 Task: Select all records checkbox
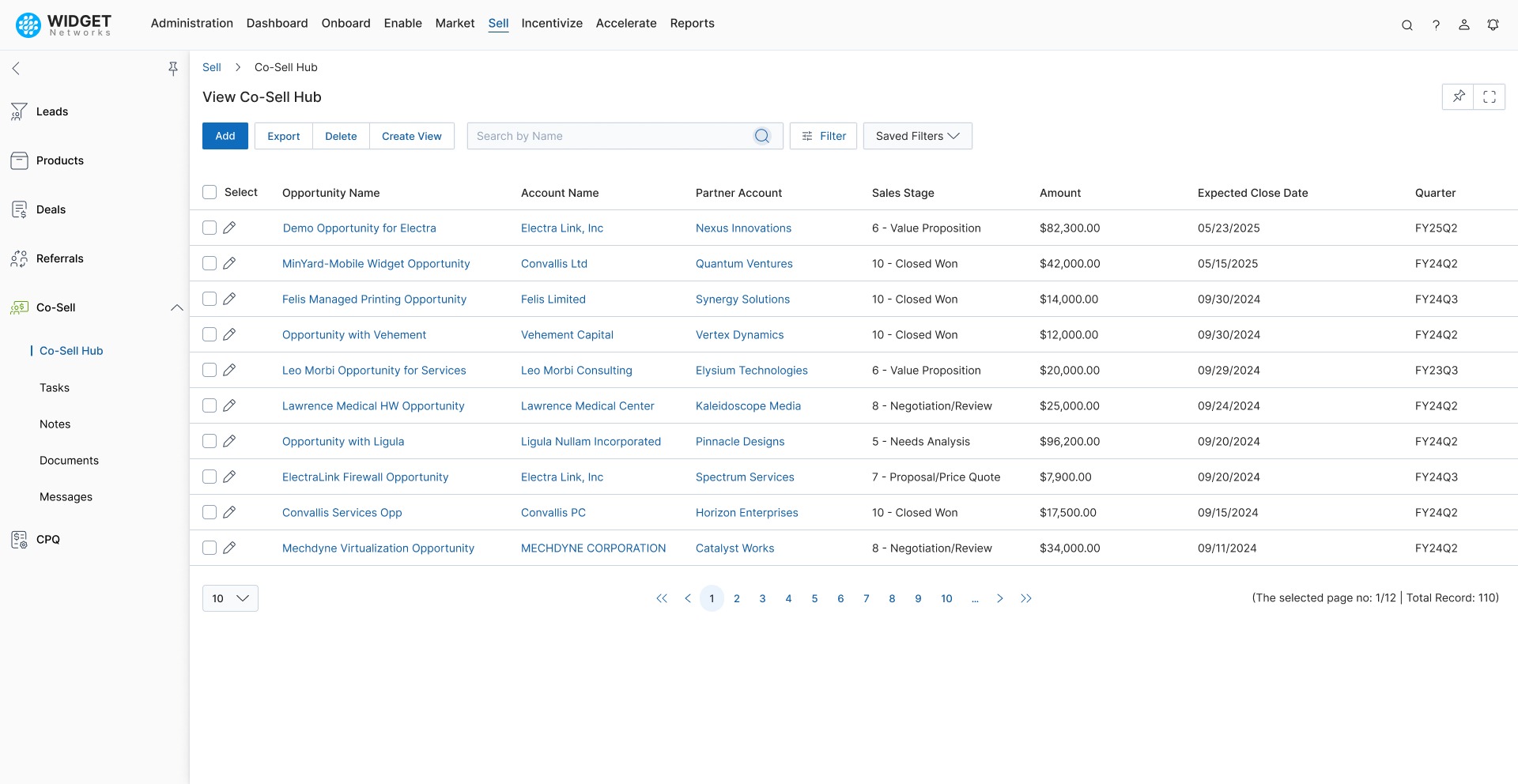pos(209,192)
